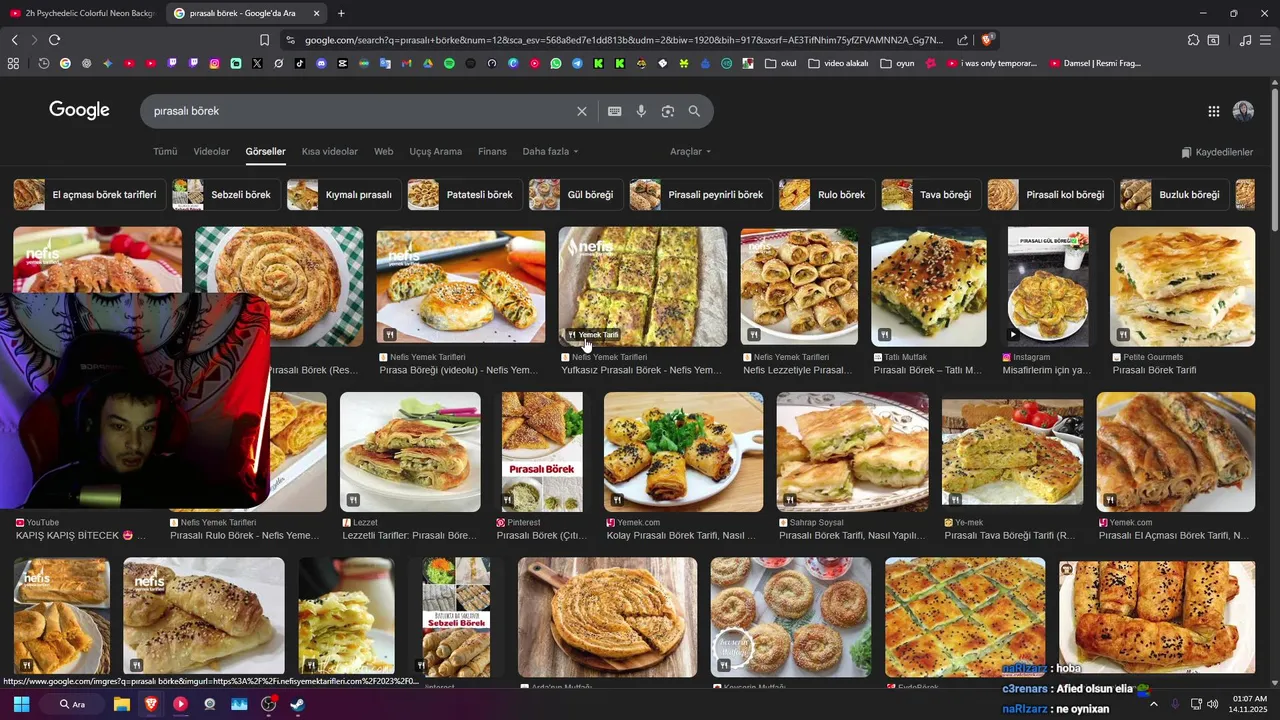Switch to the YouTube Psychedelic Neon browser tab
1280x720 pixels.
click(x=82, y=13)
